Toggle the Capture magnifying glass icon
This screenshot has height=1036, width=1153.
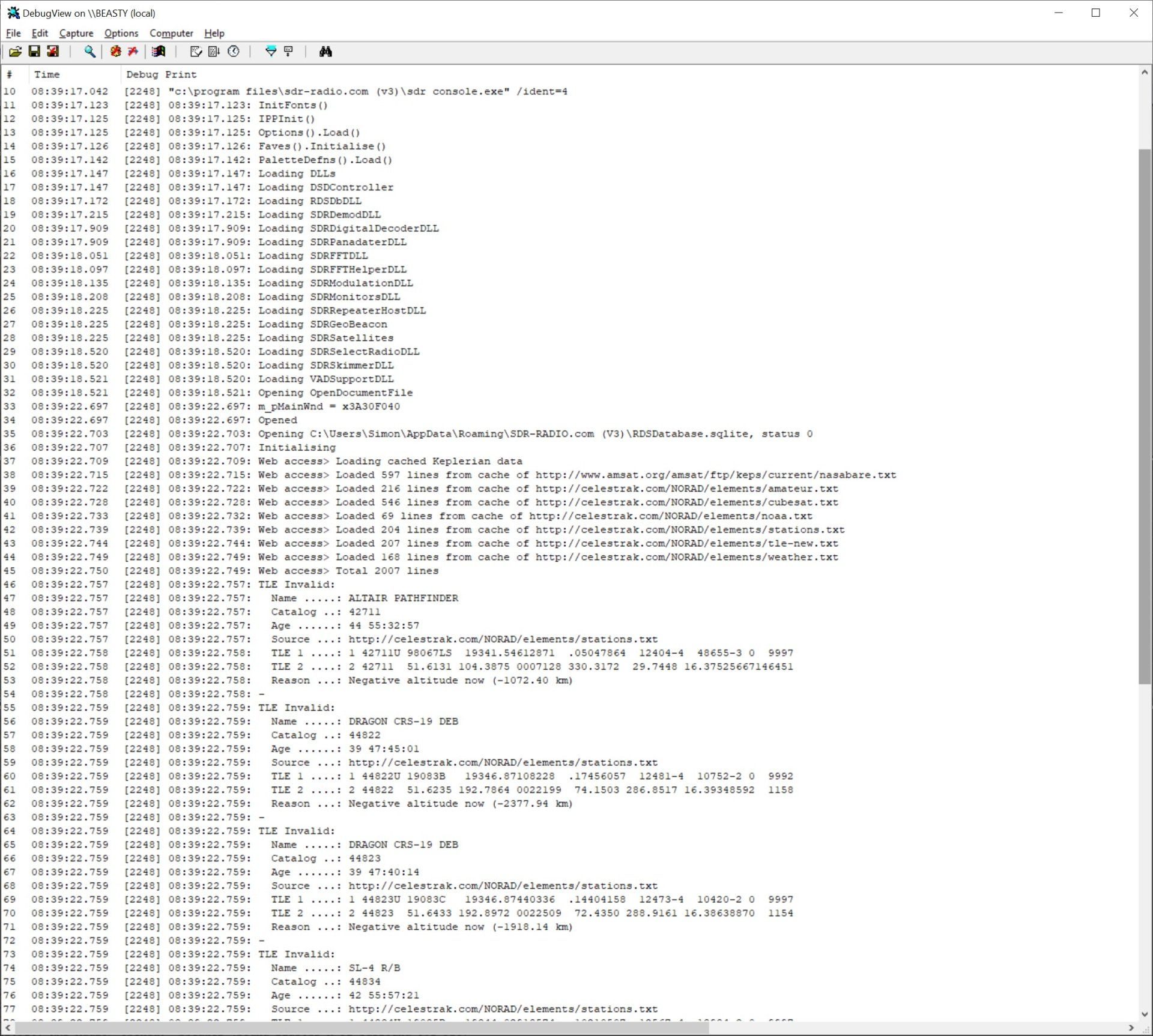click(89, 52)
